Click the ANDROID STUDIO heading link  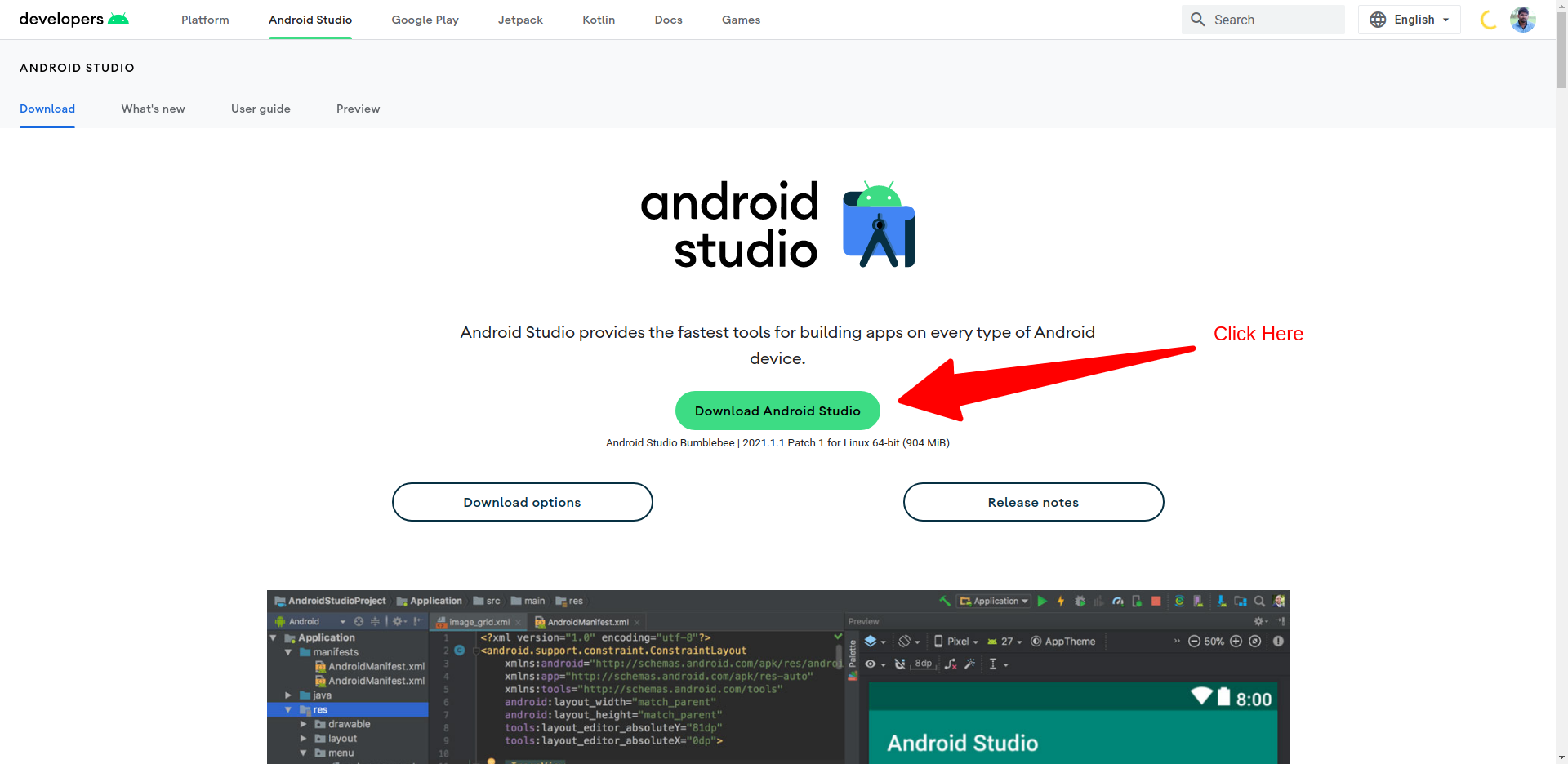click(x=77, y=68)
